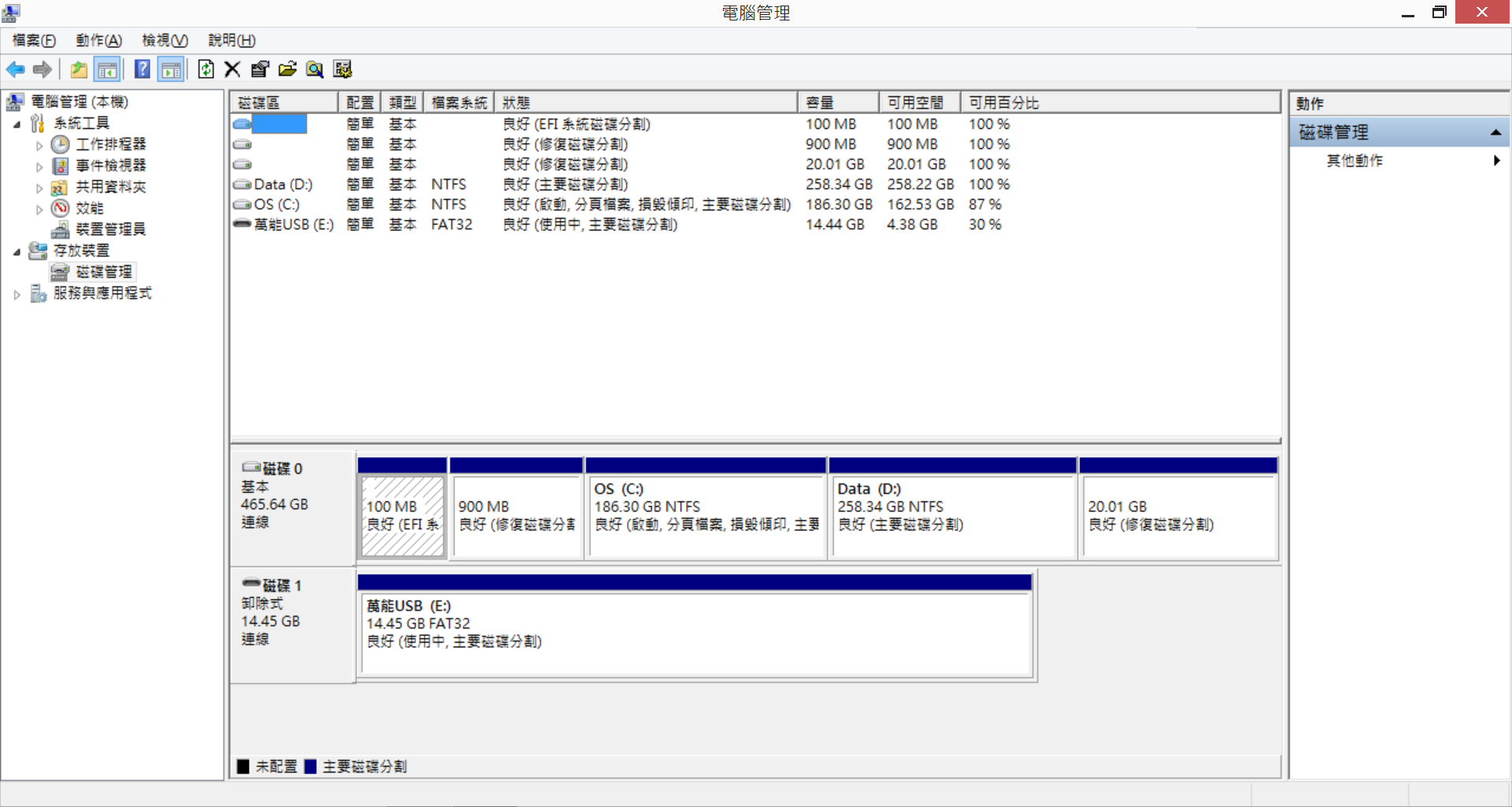
Task: Click the Properties toolbar icon
Action: [260, 69]
